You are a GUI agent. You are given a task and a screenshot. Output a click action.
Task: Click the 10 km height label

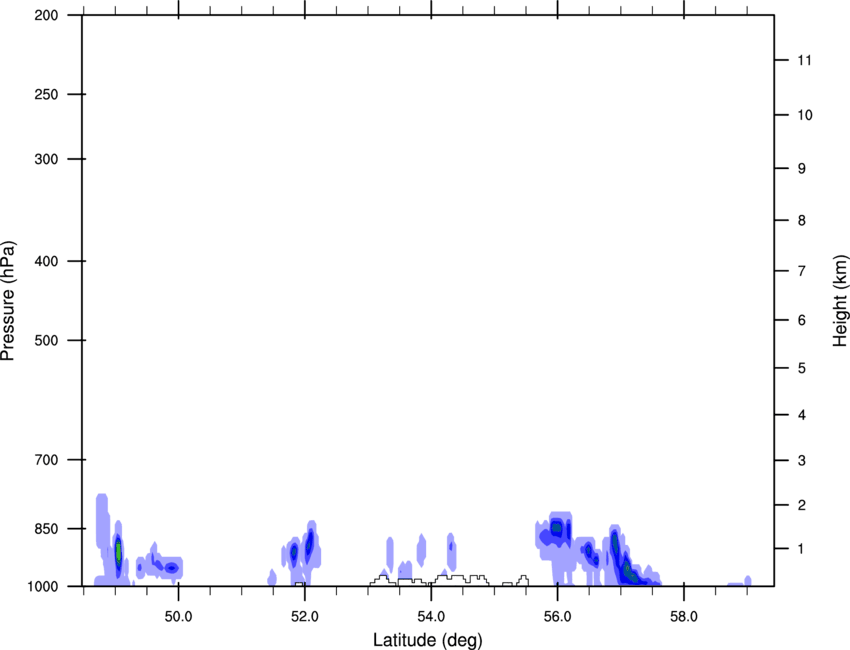point(805,115)
